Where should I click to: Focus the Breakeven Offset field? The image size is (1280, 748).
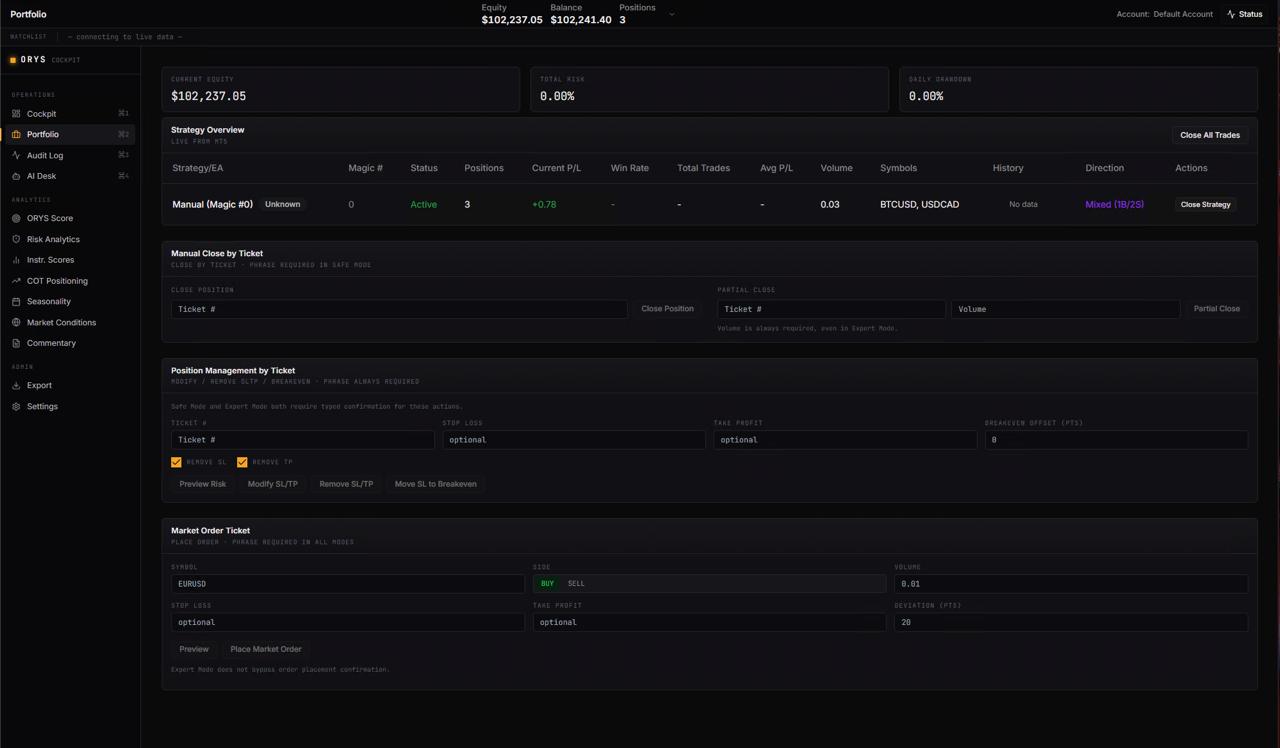tap(1116, 440)
